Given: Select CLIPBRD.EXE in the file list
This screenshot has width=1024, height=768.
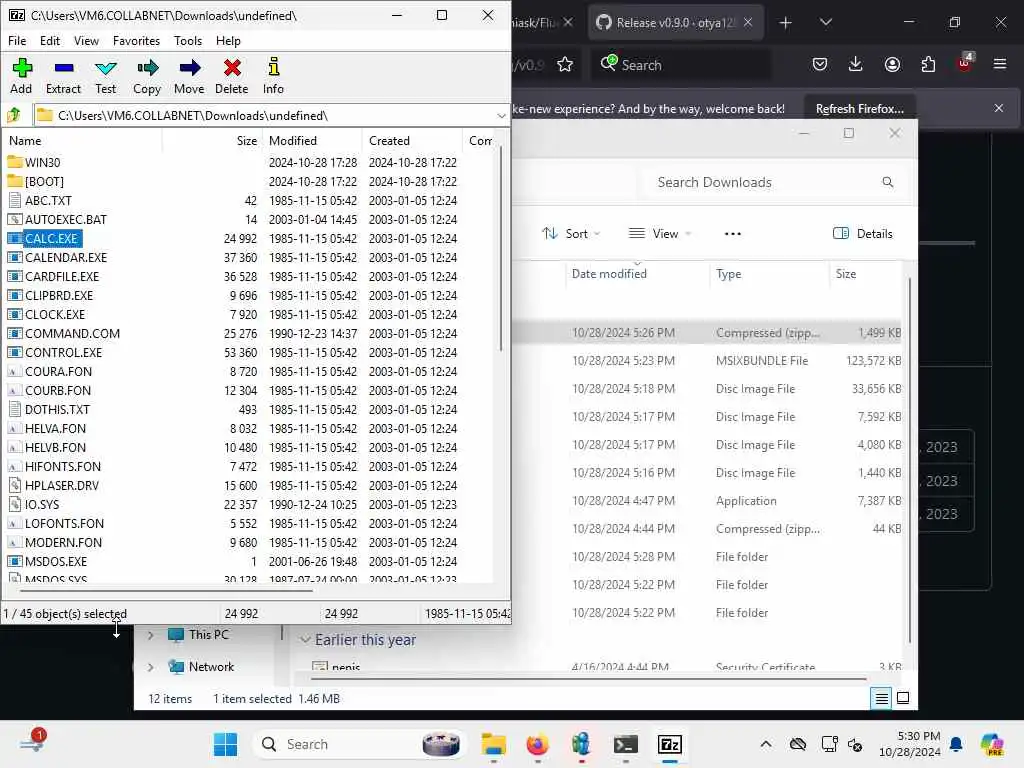Looking at the screenshot, I should coord(59,295).
